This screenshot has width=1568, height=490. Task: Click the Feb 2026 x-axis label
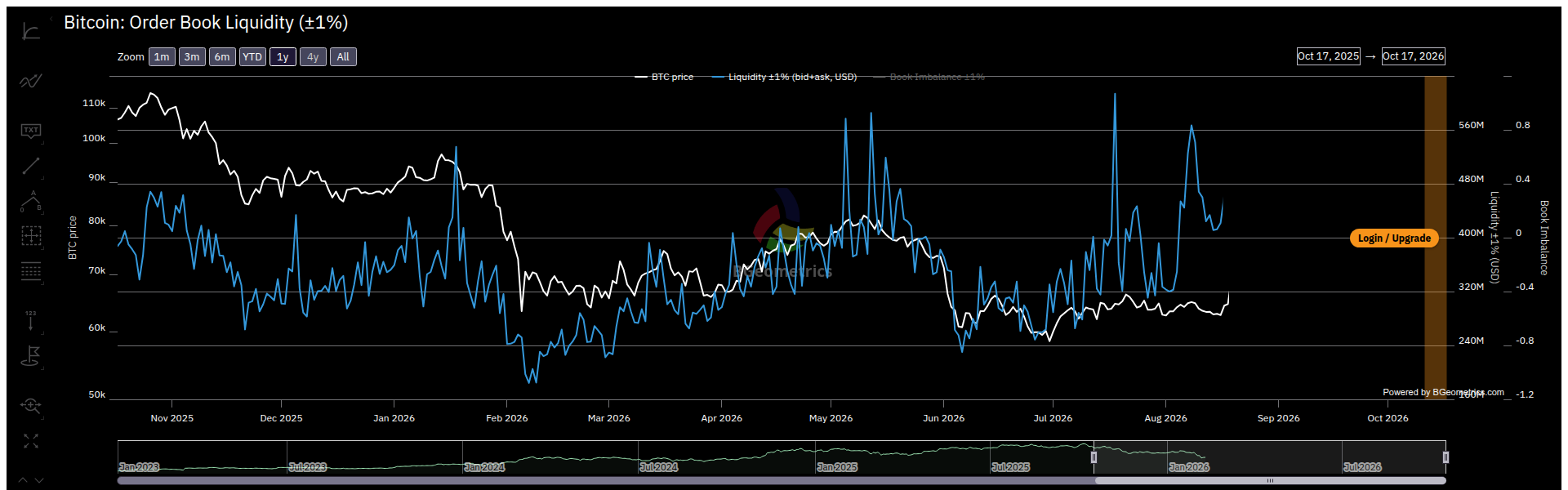[506, 418]
